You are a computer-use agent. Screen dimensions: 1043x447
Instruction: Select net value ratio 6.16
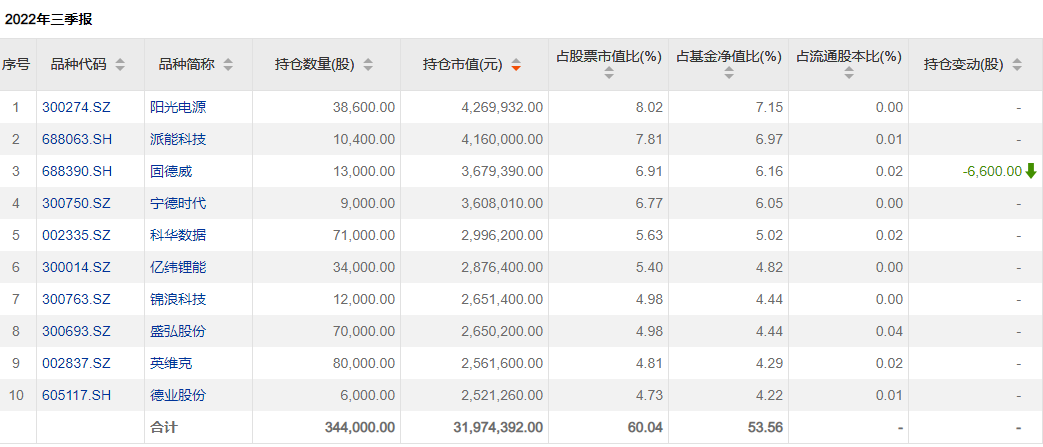click(x=771, y=171)
